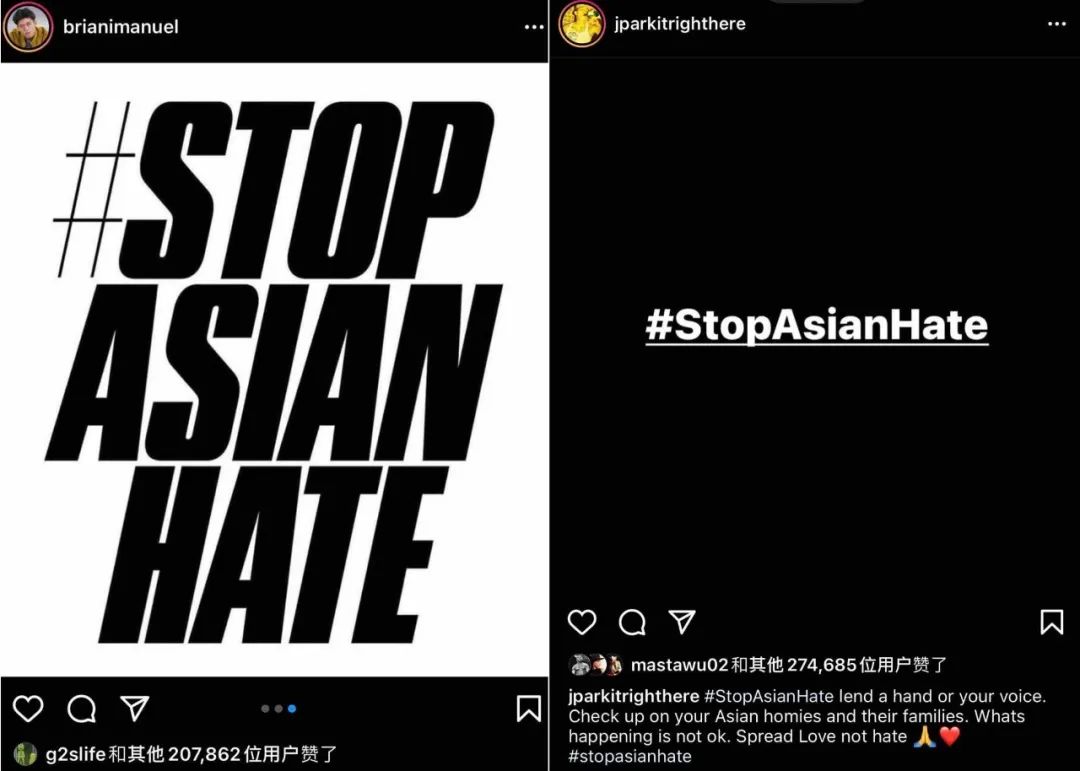Visit jparkitrighthere username link in header
1080x771 pixels.
680,24
